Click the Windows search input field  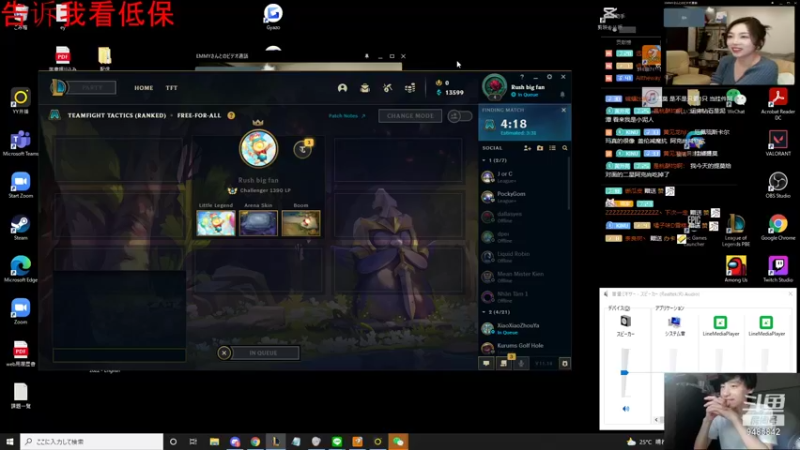pyautogui.click(x=92, y=441)
